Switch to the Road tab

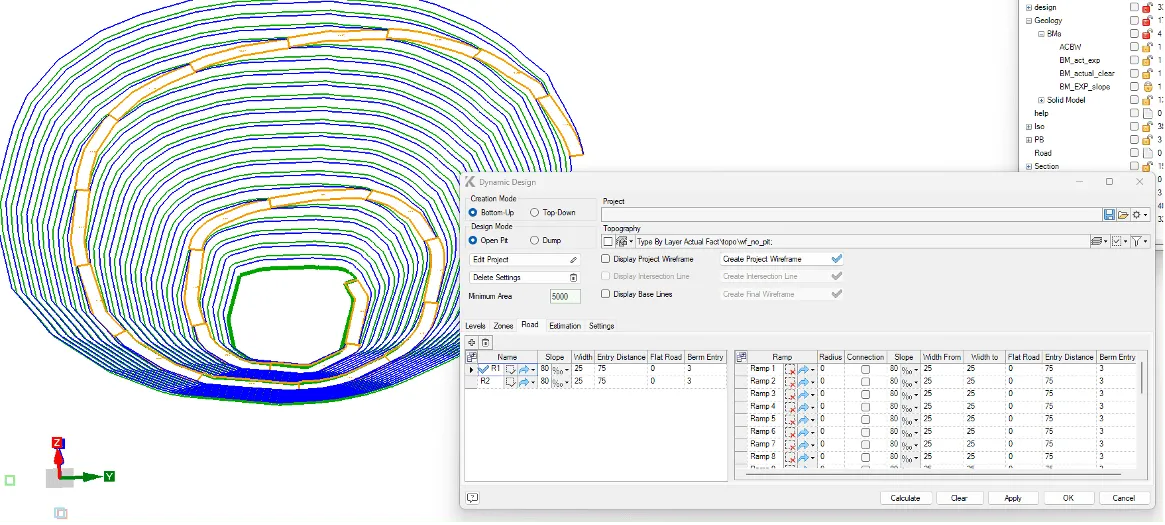tap(530, 325)
